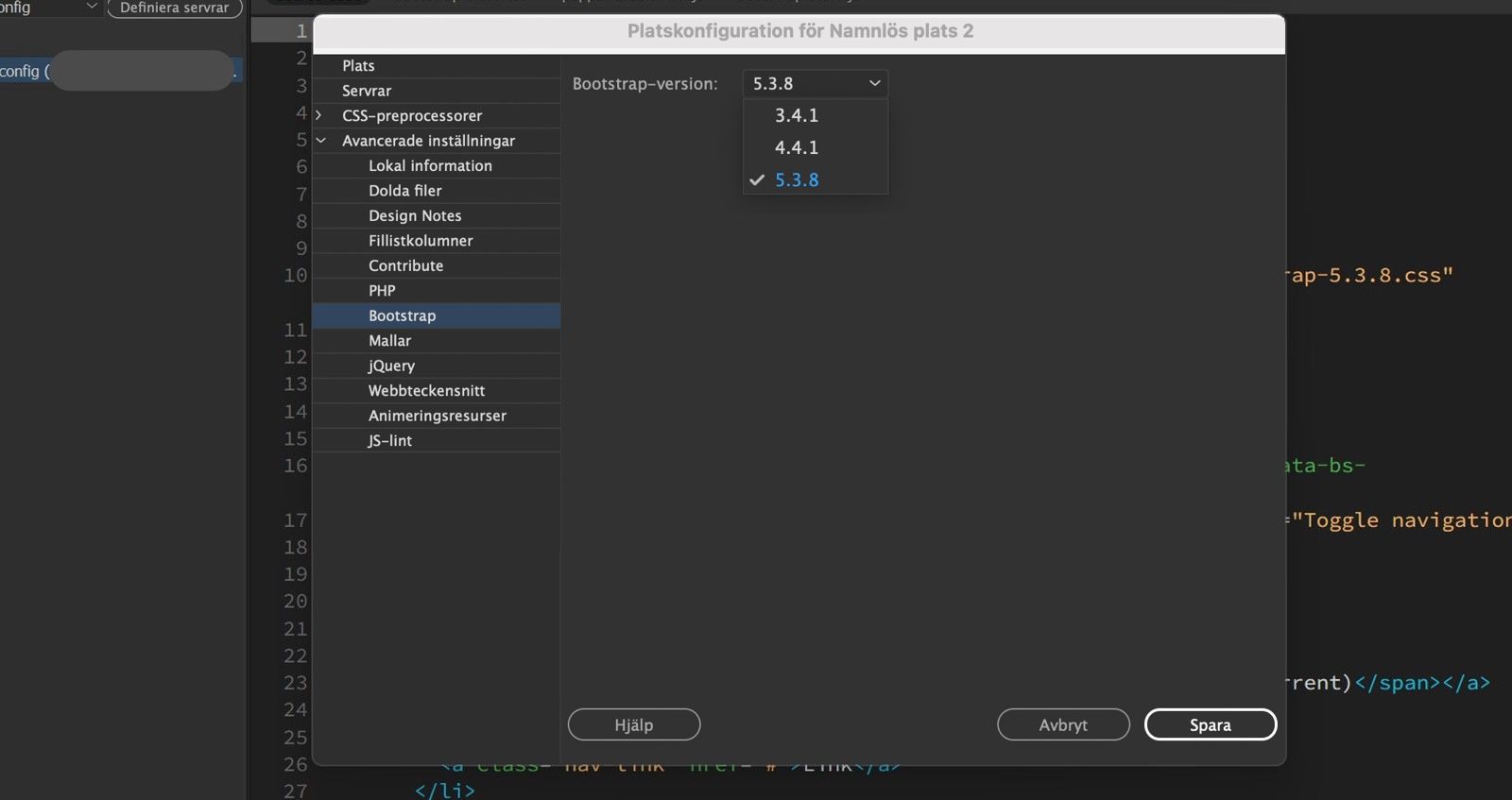This screenshot has width=1512, height=800.
Task: Click the Hjälp button
Action: (634, 724)
